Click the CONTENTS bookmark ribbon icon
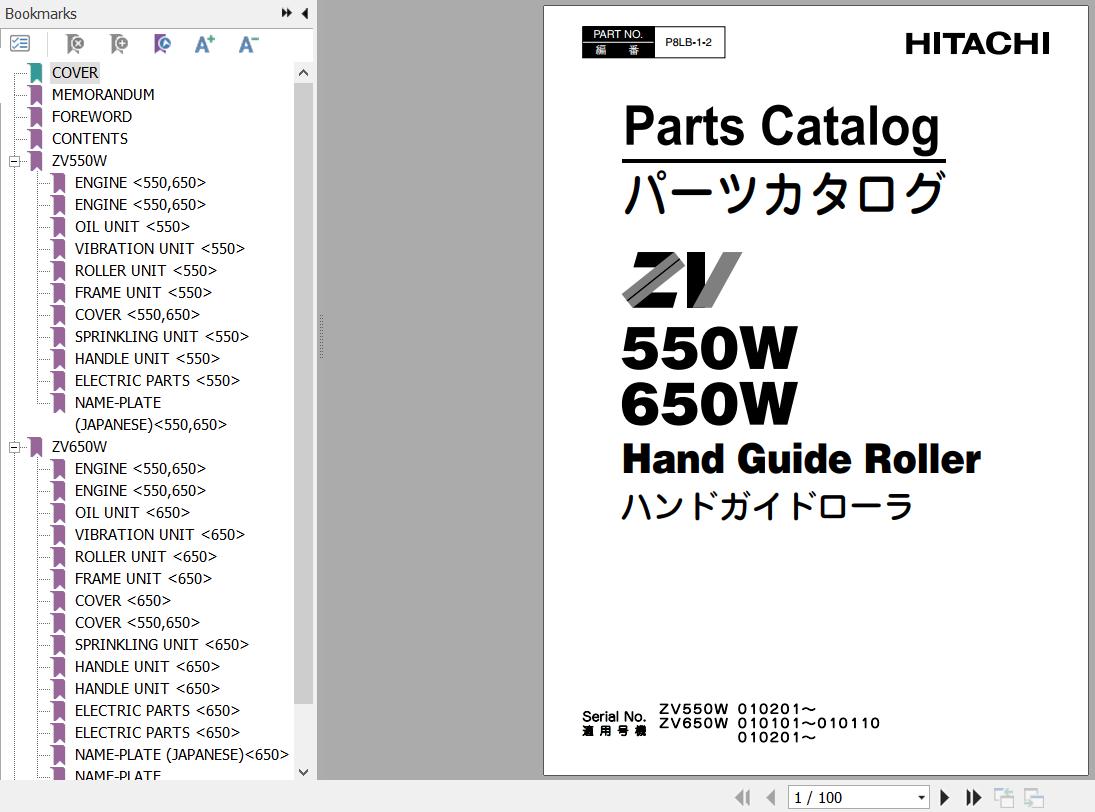 [x=36, y=139]
